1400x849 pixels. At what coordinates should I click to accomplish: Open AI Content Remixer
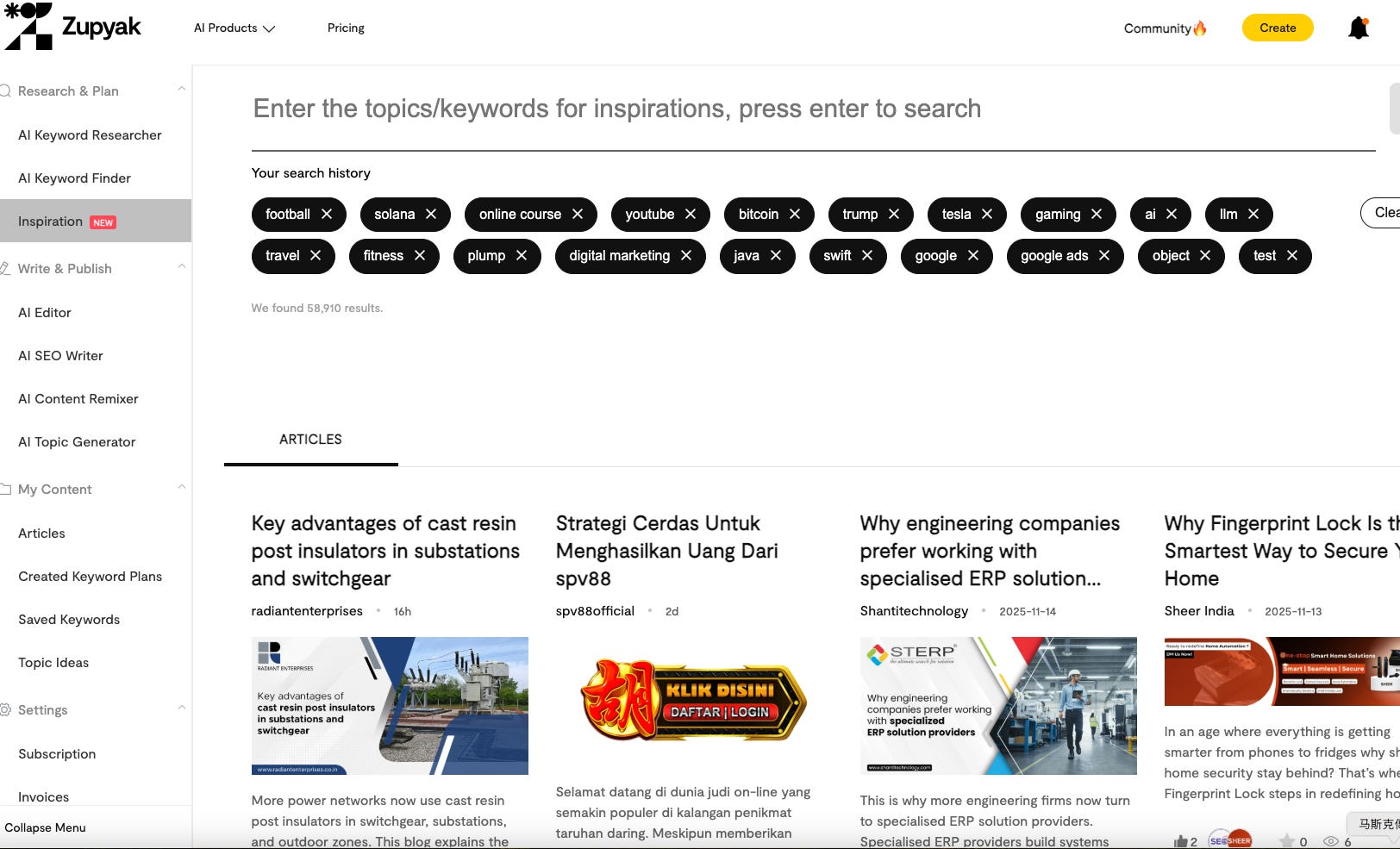(x=78, y=399)
